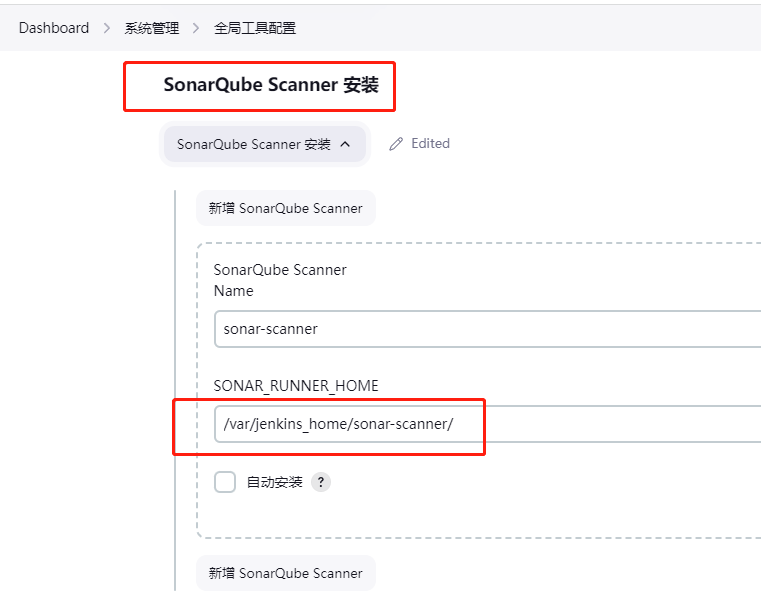
Task: Enable the 自动安装 checkbox
Action: (x=225, y=482)
